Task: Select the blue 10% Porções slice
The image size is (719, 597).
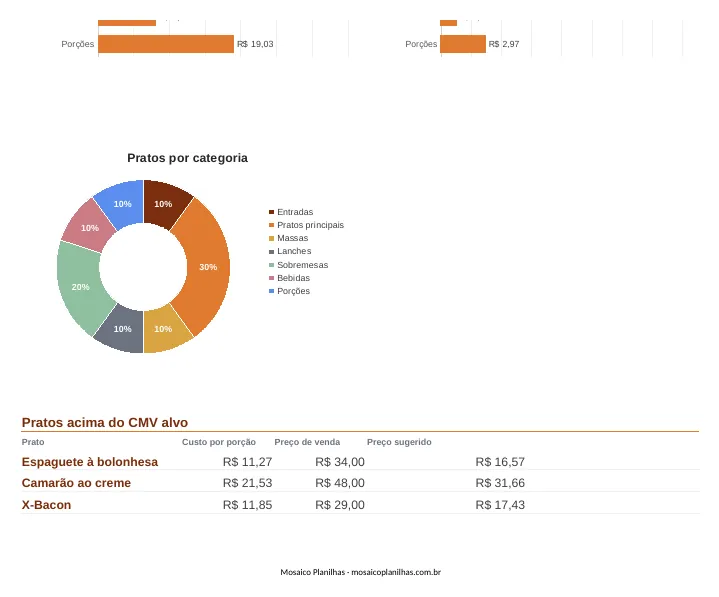Action: (122, 203)
